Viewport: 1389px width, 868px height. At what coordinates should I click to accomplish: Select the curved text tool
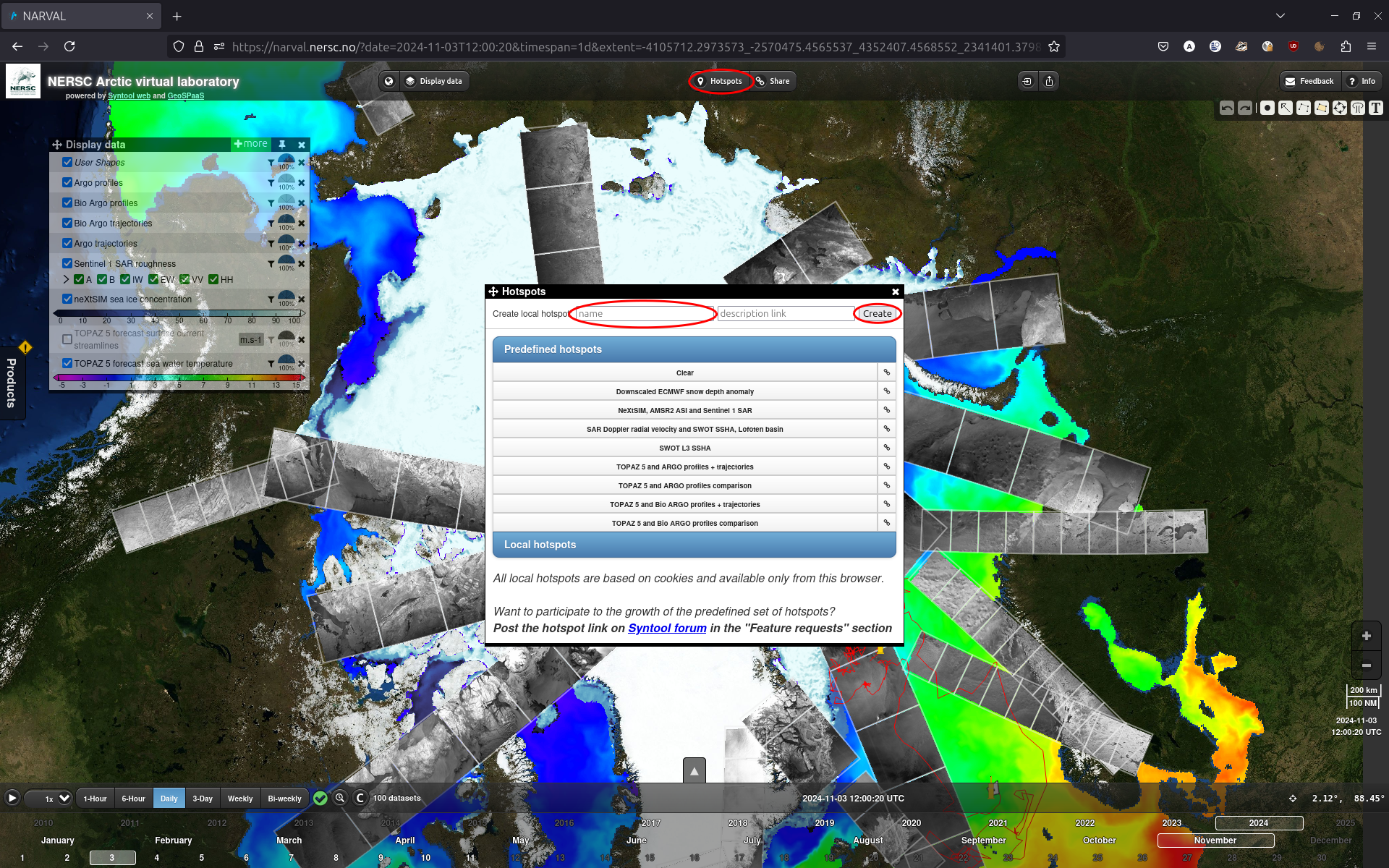click(1358, 108)
